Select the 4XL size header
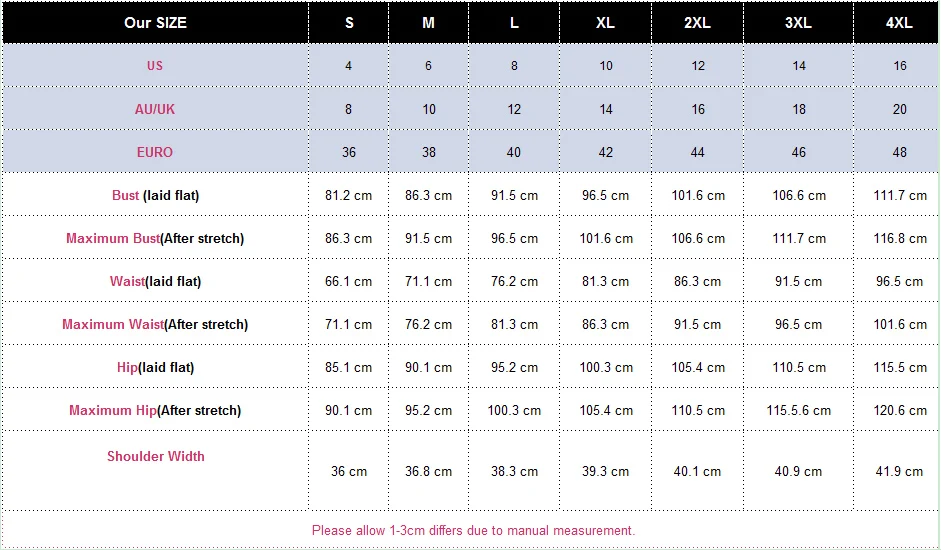The height and width of the screenshot is (550, 941). tap(898, 23)
